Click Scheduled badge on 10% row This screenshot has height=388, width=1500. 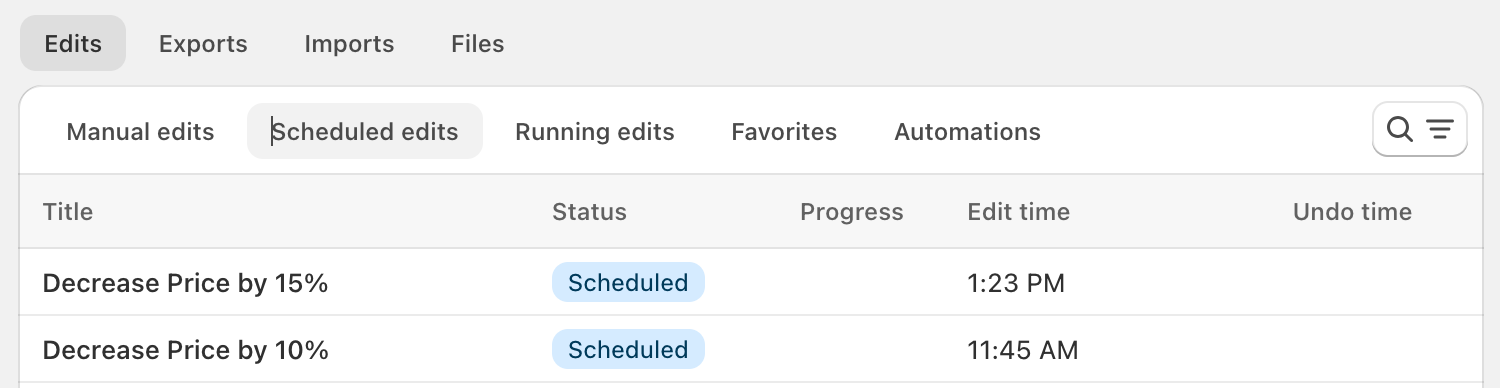click(628, 350)
